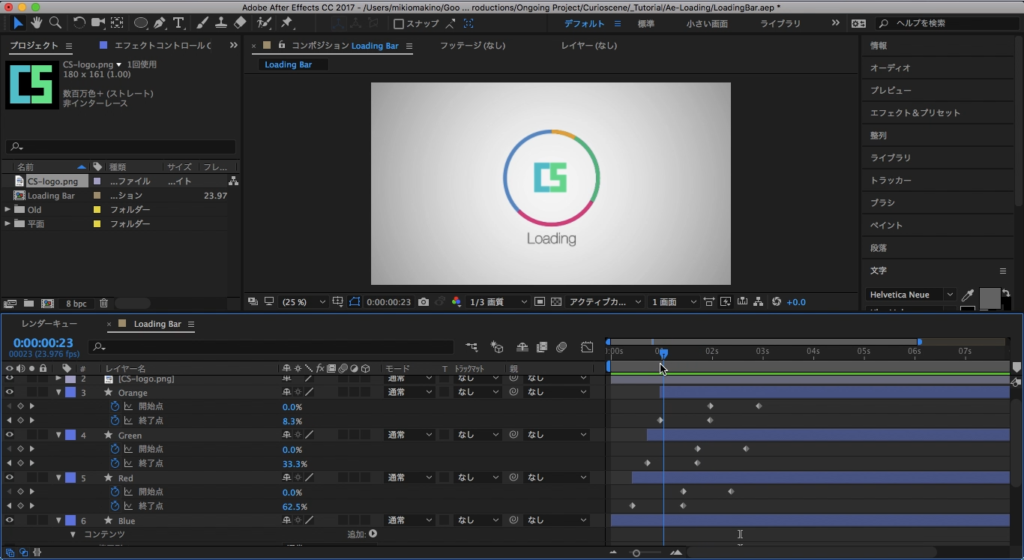The height and width of the screenshot is (560, 1024).
Task: Switch to the レンダーキュー tab
Action: 49,324
